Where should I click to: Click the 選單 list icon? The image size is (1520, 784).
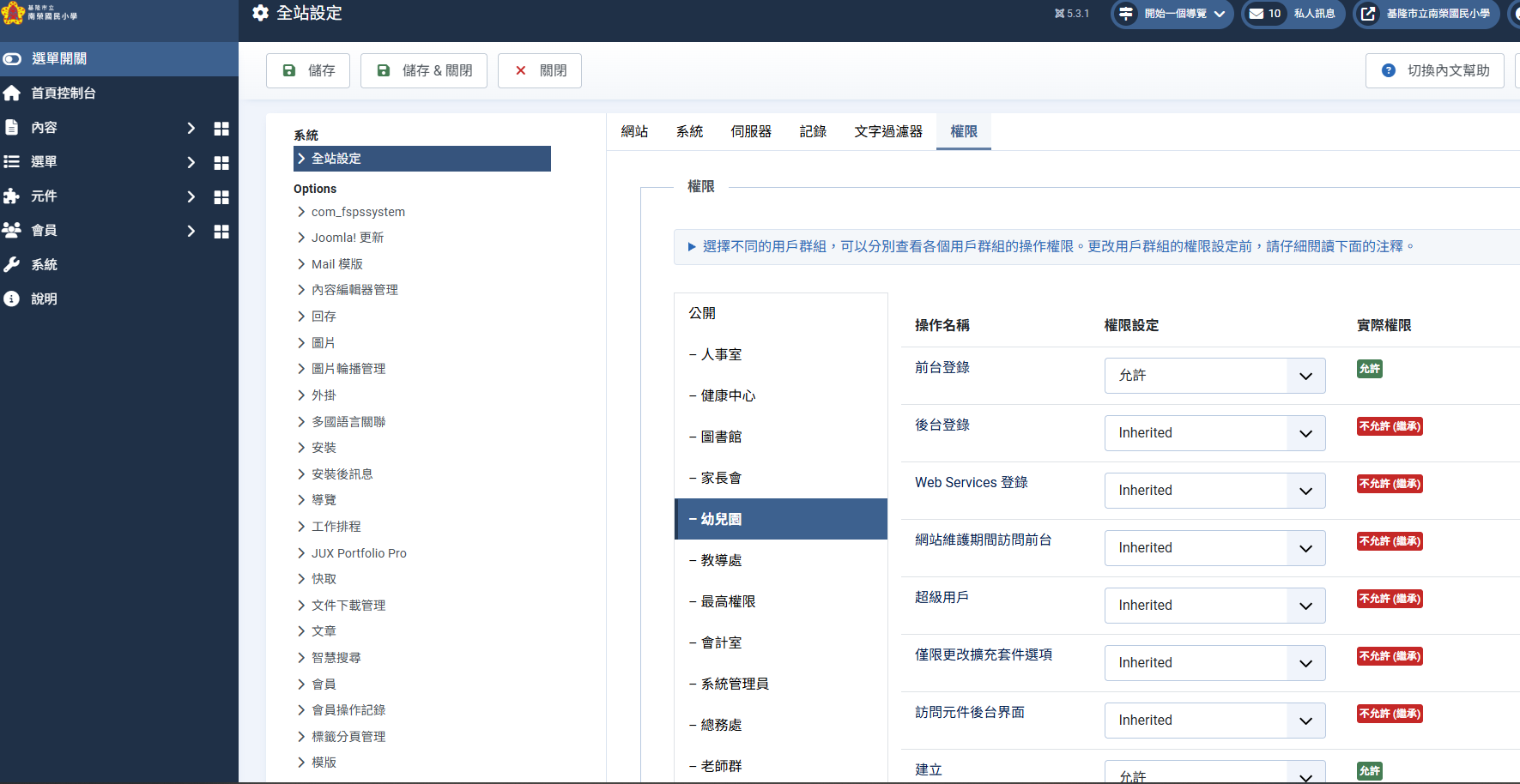(x=12, y=161)
